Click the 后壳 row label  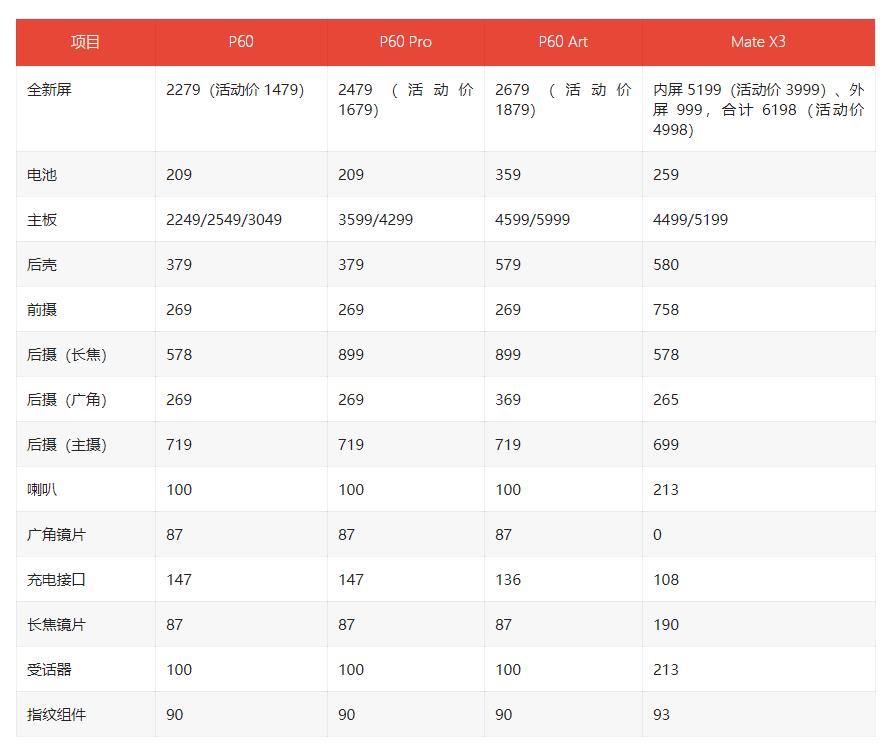click(42, 265)
